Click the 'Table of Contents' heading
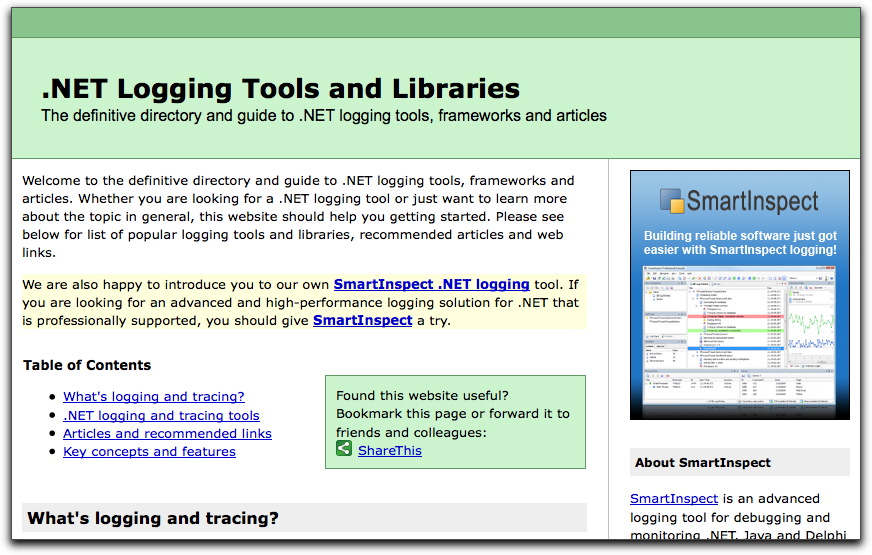 (x=87, y=365)
